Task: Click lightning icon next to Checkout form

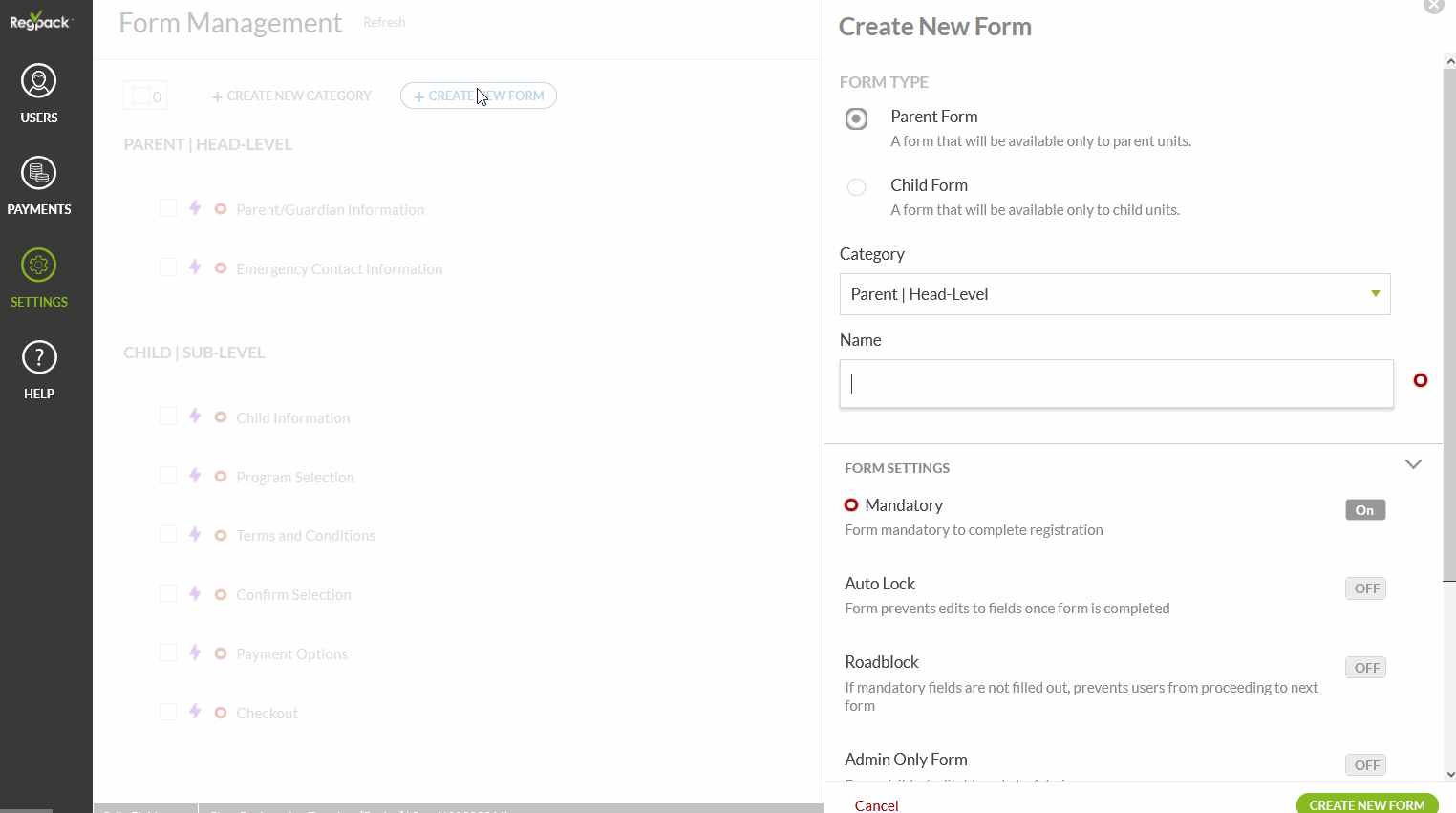Action: click(195, 712)
